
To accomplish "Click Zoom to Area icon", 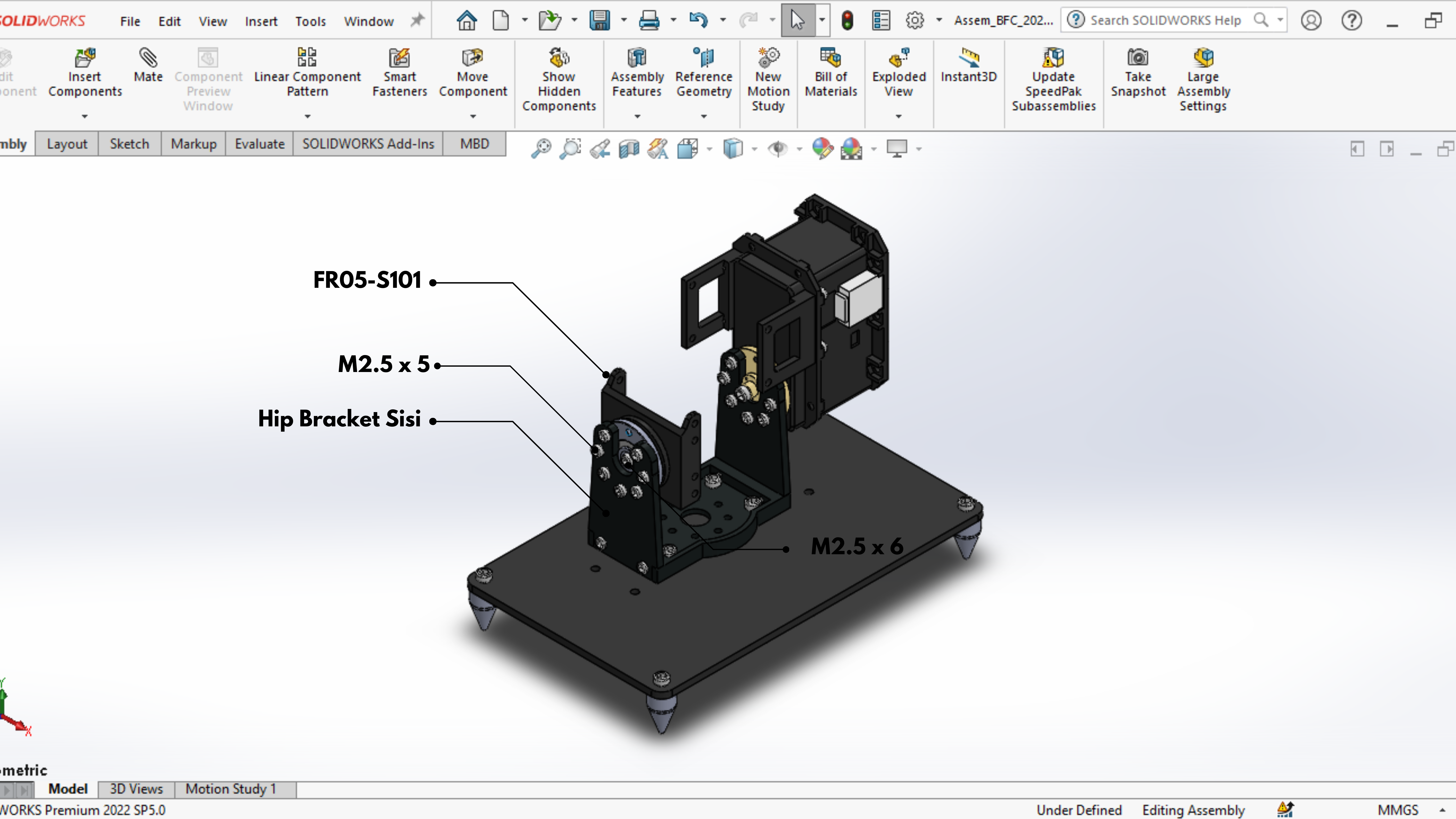I will [570, 149].
